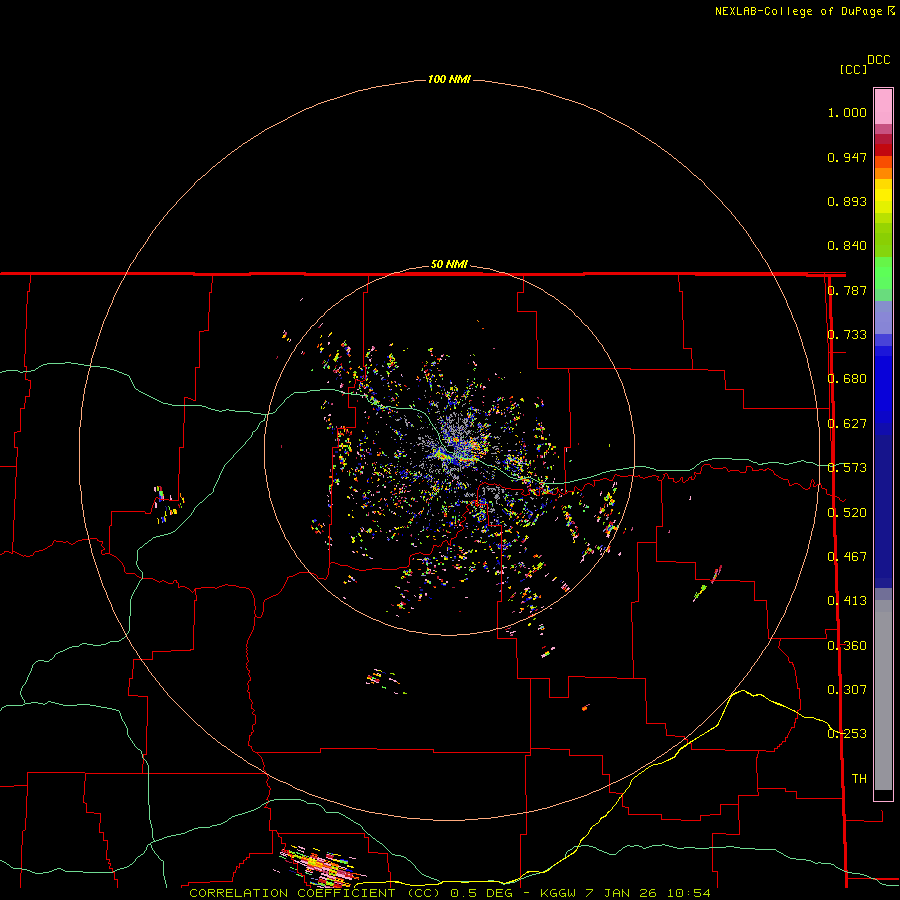Screen dimensions: 900x900
Task: Click the 0.680 legend value
Action: point(847,379)
